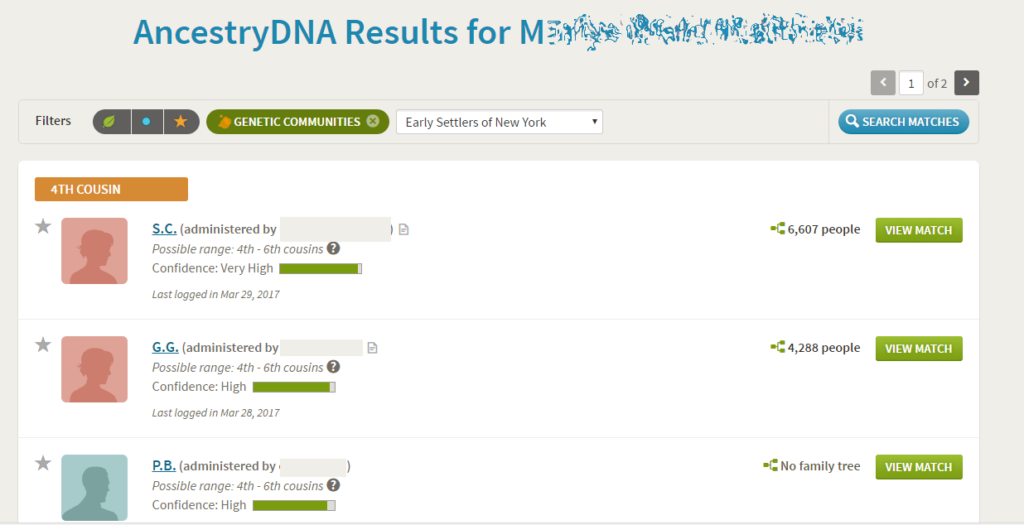Star the G.G. match
1024x525 pixels.
coord(43,345)
